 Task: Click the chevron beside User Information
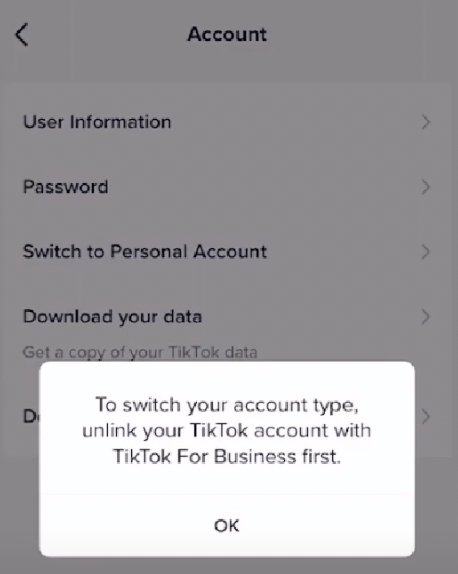(425, 122)
